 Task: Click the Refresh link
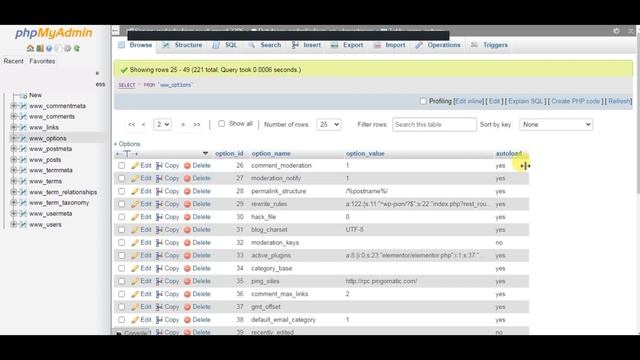(x=619, y=101)
